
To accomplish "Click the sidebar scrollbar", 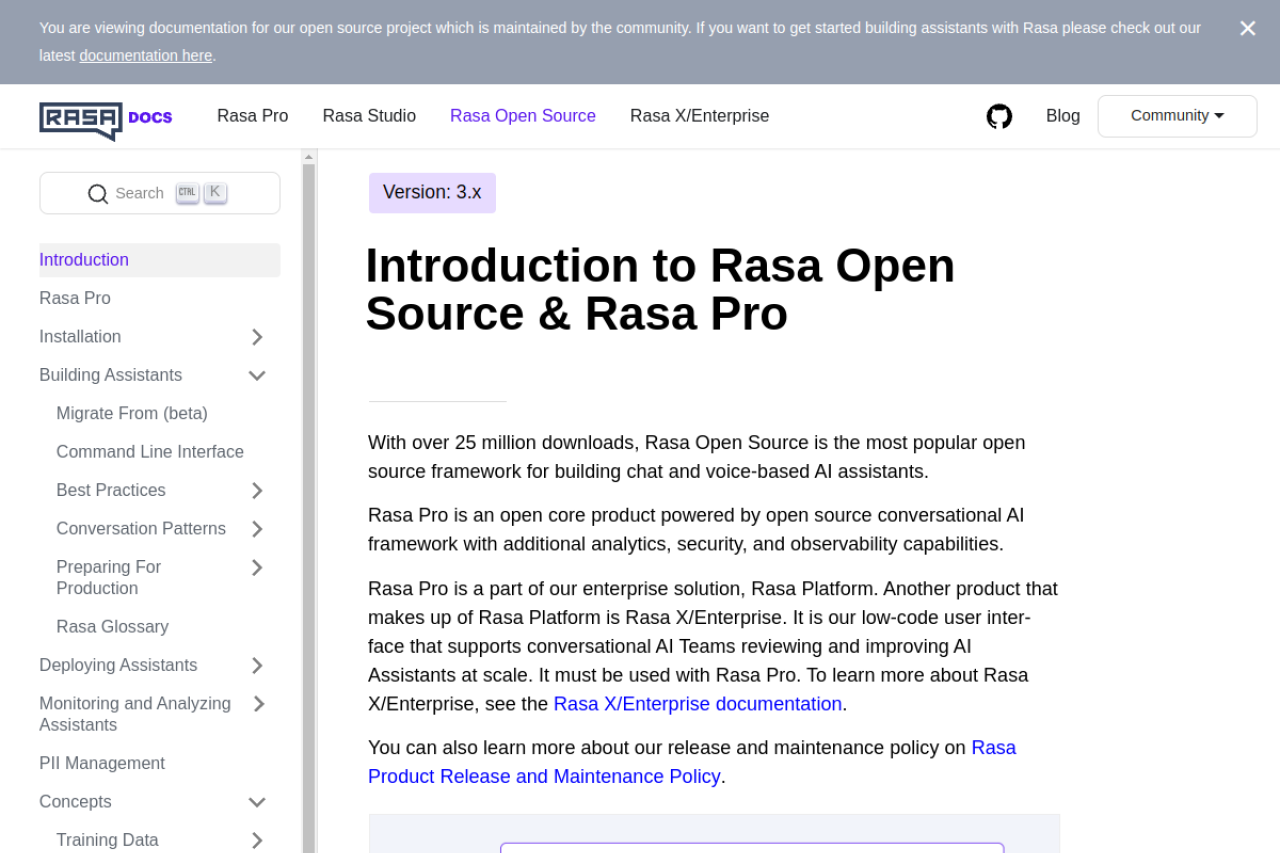I will pyautogui.click(x=309, y=508).
